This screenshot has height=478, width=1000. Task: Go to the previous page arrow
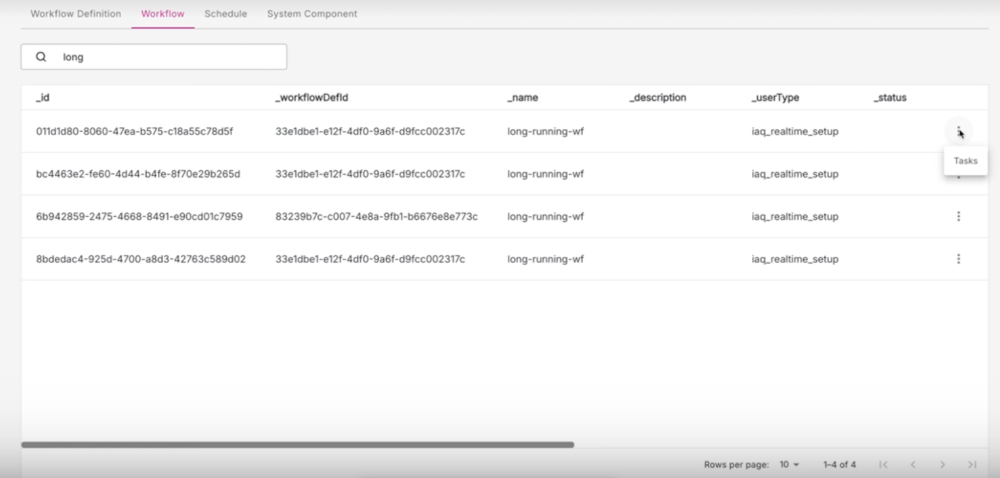tap(912, 465)
